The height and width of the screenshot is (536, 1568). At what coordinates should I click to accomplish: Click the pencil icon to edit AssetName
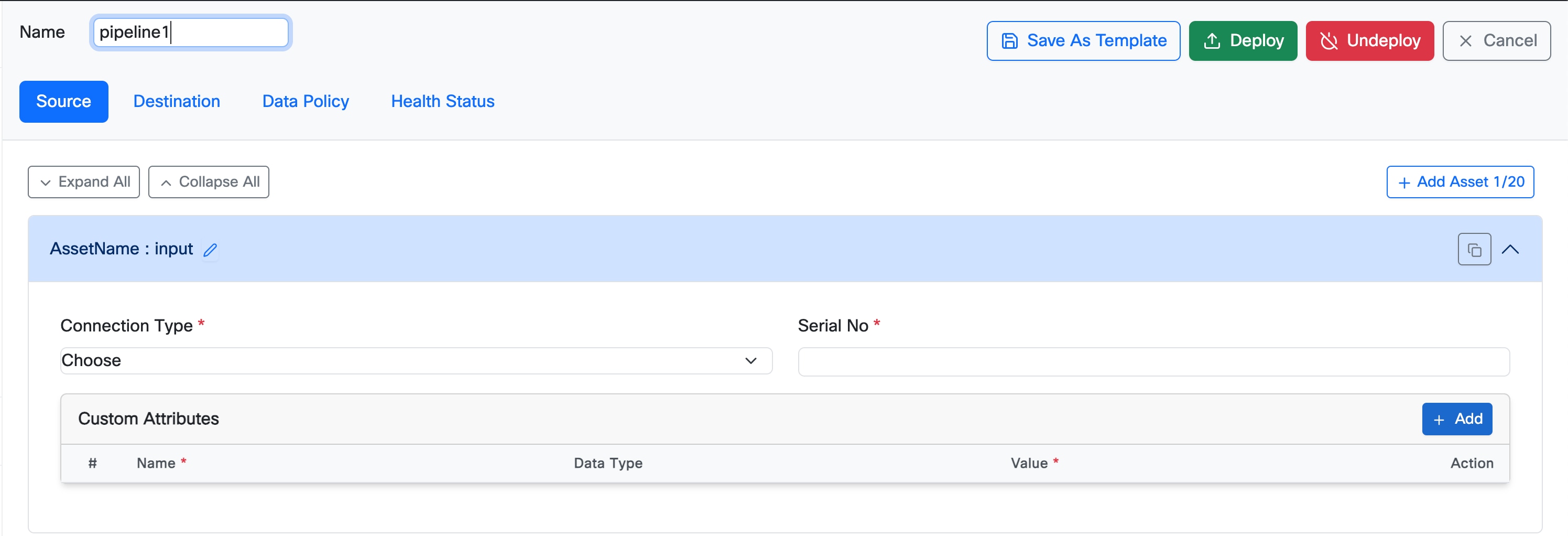(210, 250)
